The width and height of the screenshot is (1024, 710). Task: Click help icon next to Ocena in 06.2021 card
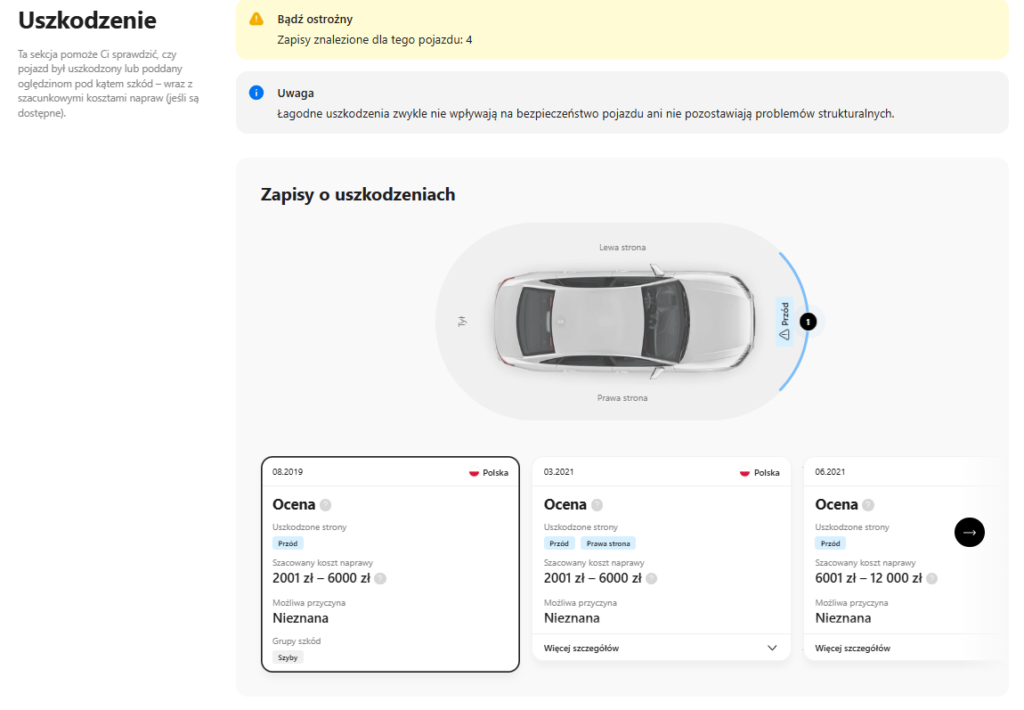868,505
